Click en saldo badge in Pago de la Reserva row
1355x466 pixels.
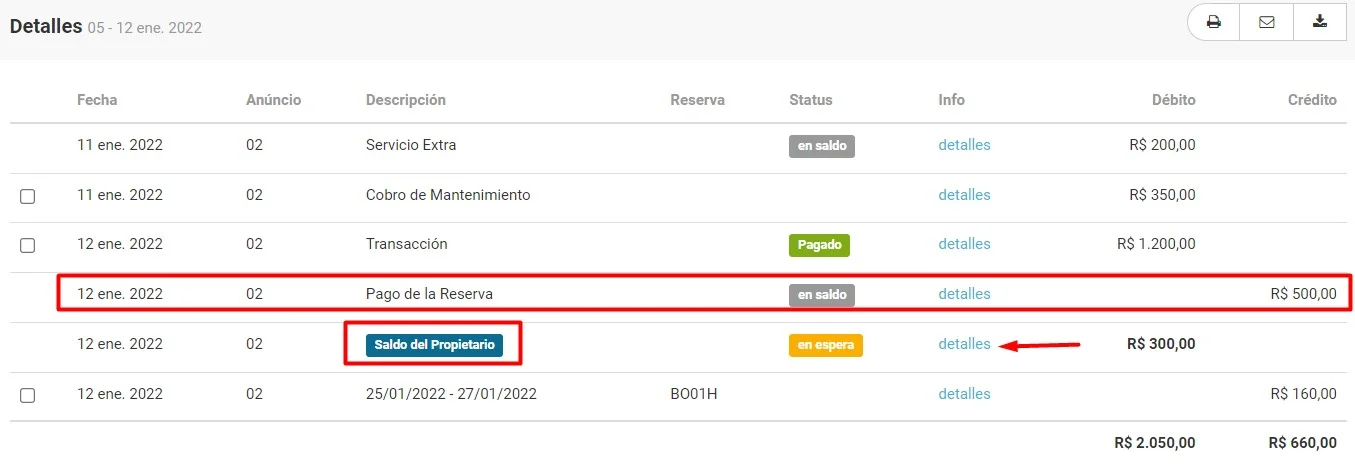click(822, 295)
